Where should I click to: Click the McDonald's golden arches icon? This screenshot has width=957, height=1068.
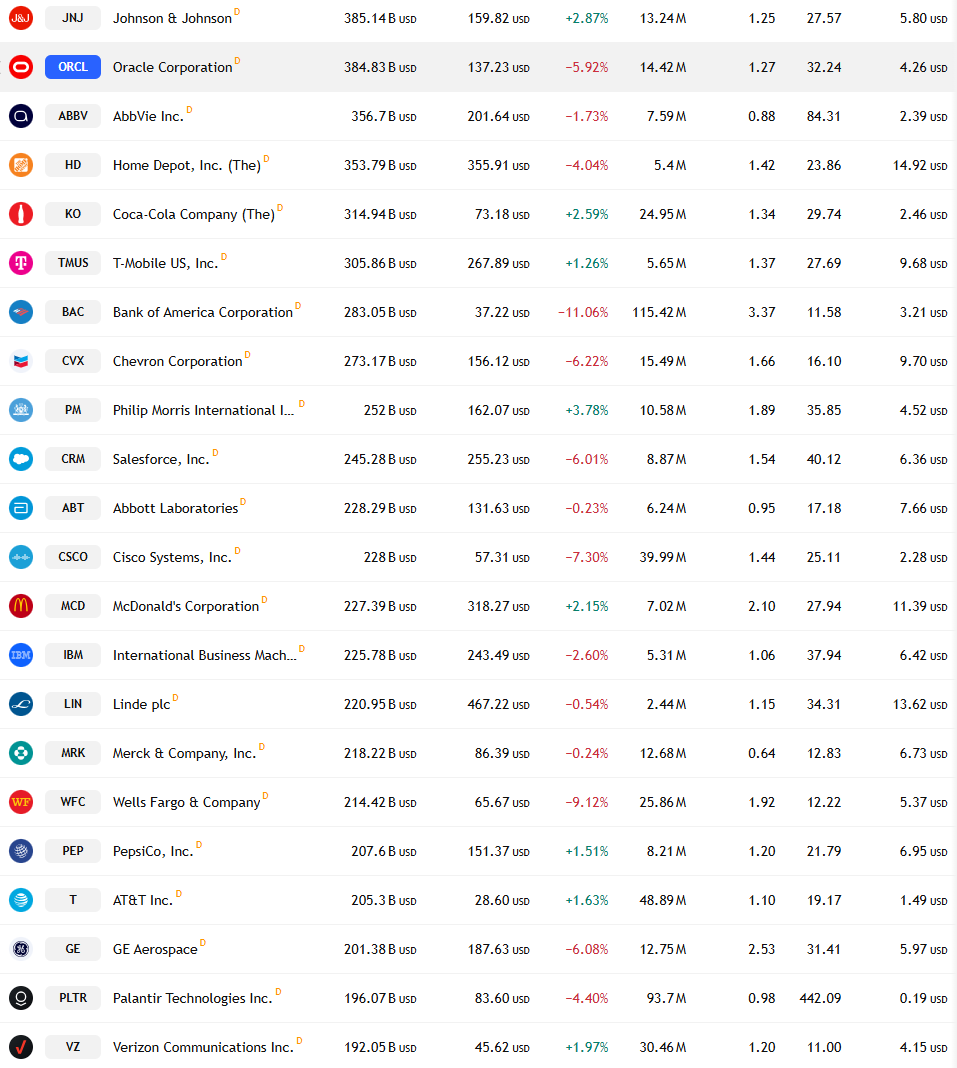point(21,606)
